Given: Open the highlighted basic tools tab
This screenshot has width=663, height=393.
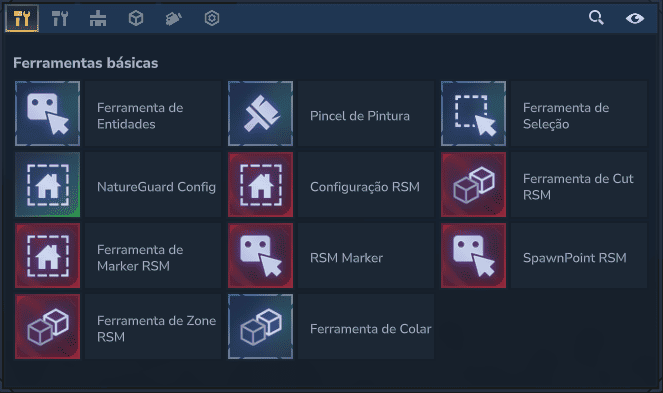Looking at the screenshot, I should (22, 19).
